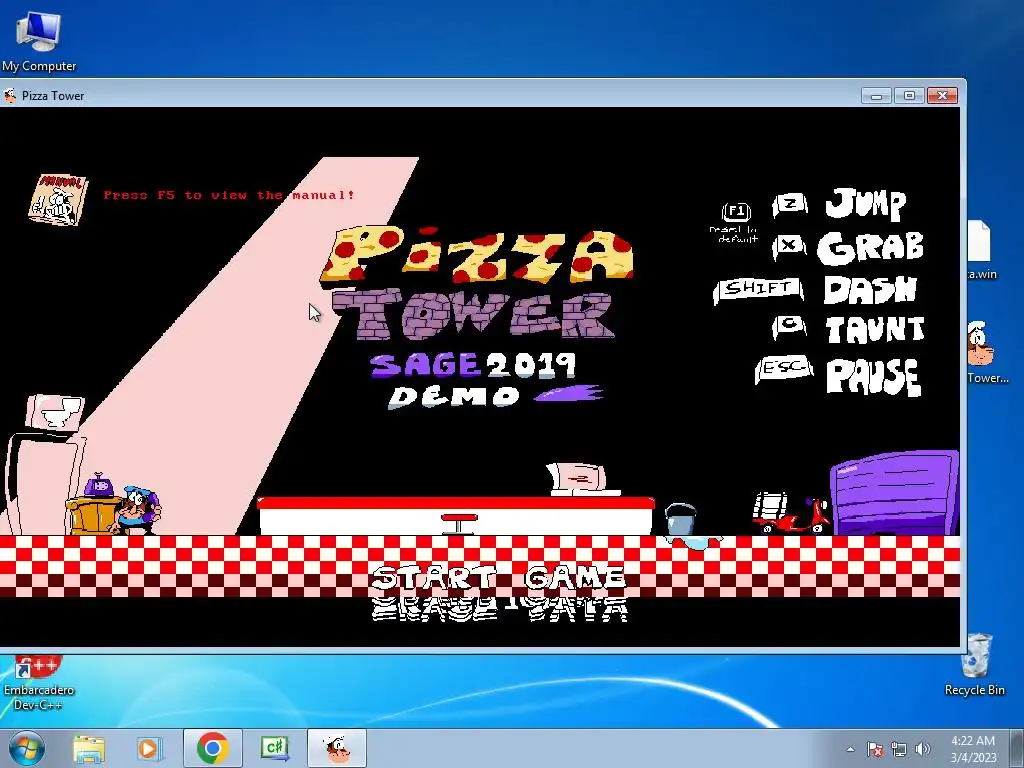Select START GAME on the title screen

[498, 578]
